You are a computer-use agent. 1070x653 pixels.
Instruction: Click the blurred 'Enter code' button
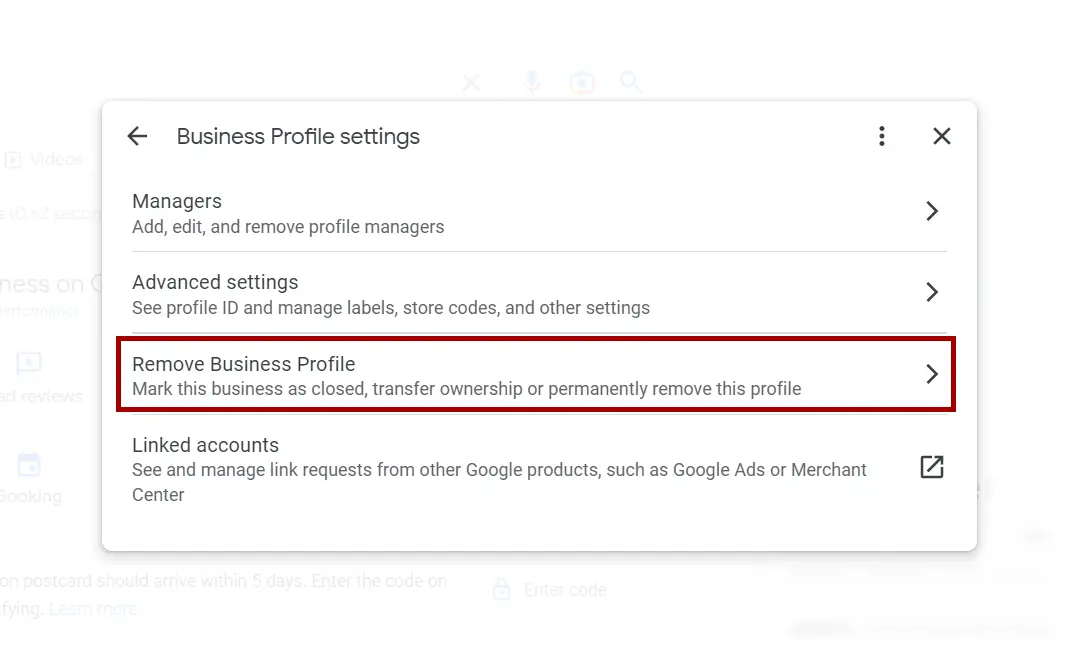(x=550, y=590)
